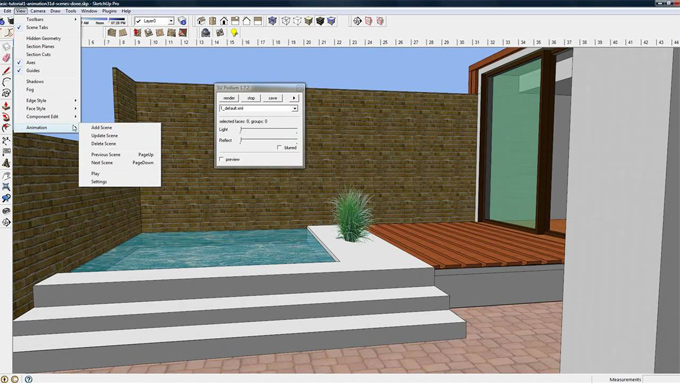
Task: Select the Zoom Extents tool
Action: click(6, 187)
